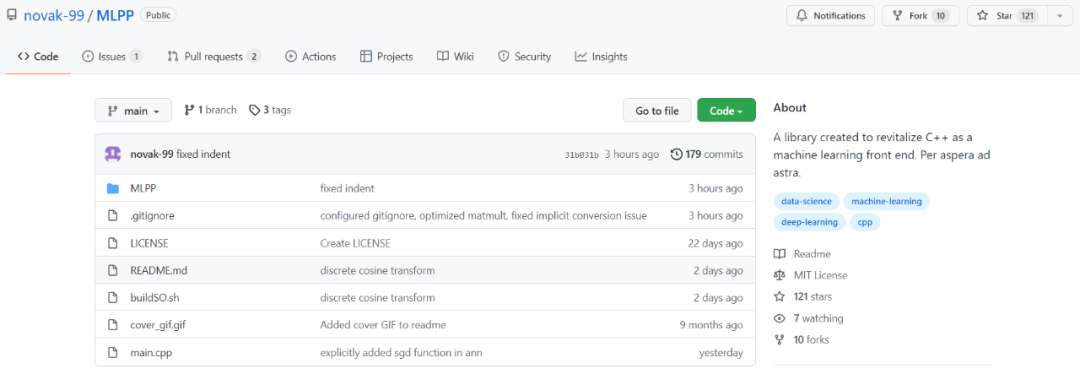Switch to the Issues tab
Viewport: 1080px width, 374px height.
112,56
